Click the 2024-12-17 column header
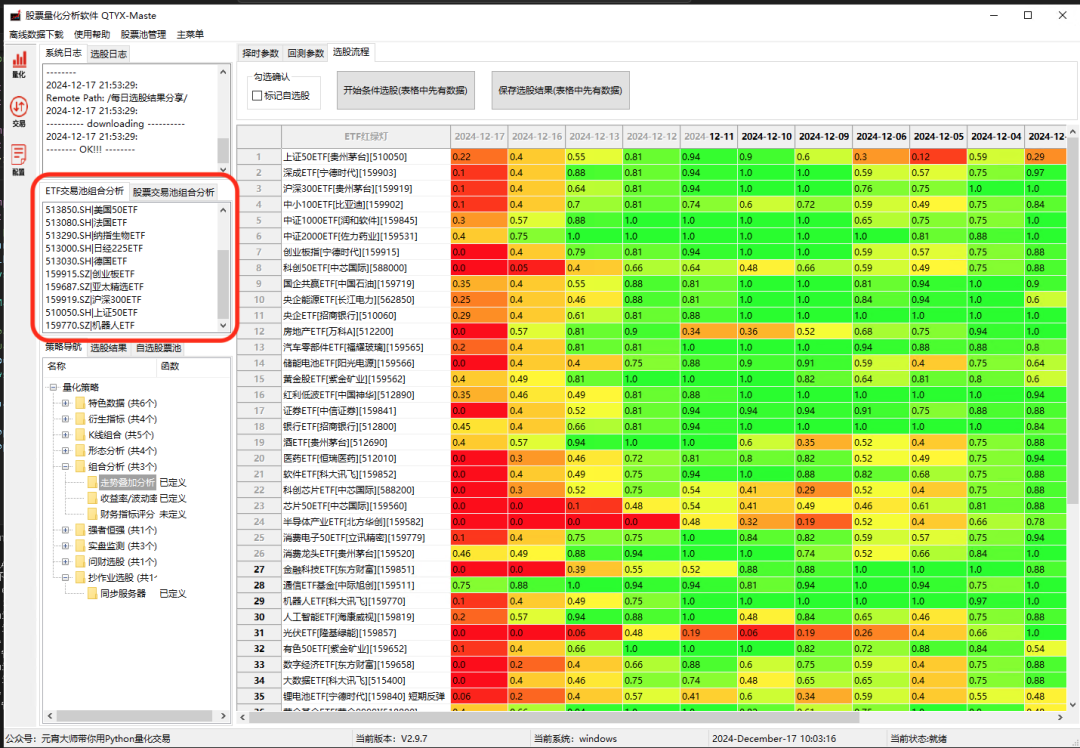Viewport: 1080px width, 748px height. (479, 136)
